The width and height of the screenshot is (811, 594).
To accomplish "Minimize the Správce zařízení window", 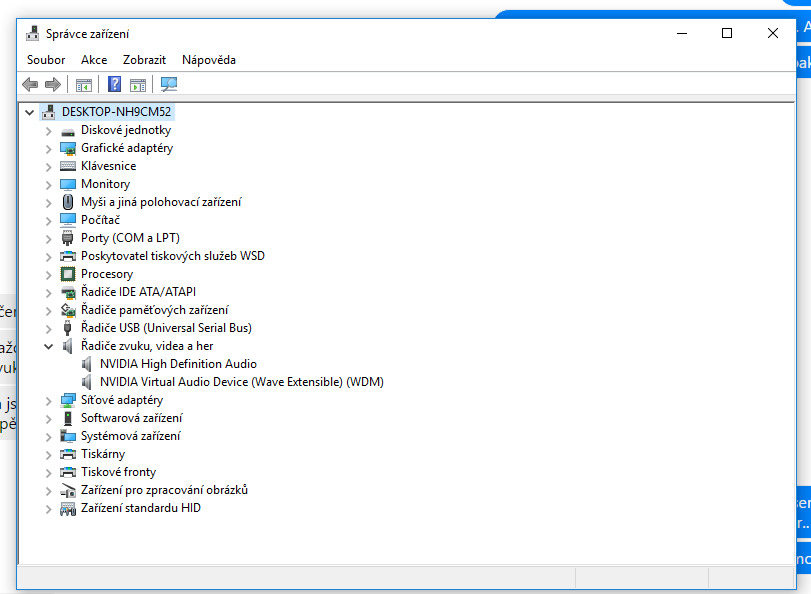I will coord(682,34).
